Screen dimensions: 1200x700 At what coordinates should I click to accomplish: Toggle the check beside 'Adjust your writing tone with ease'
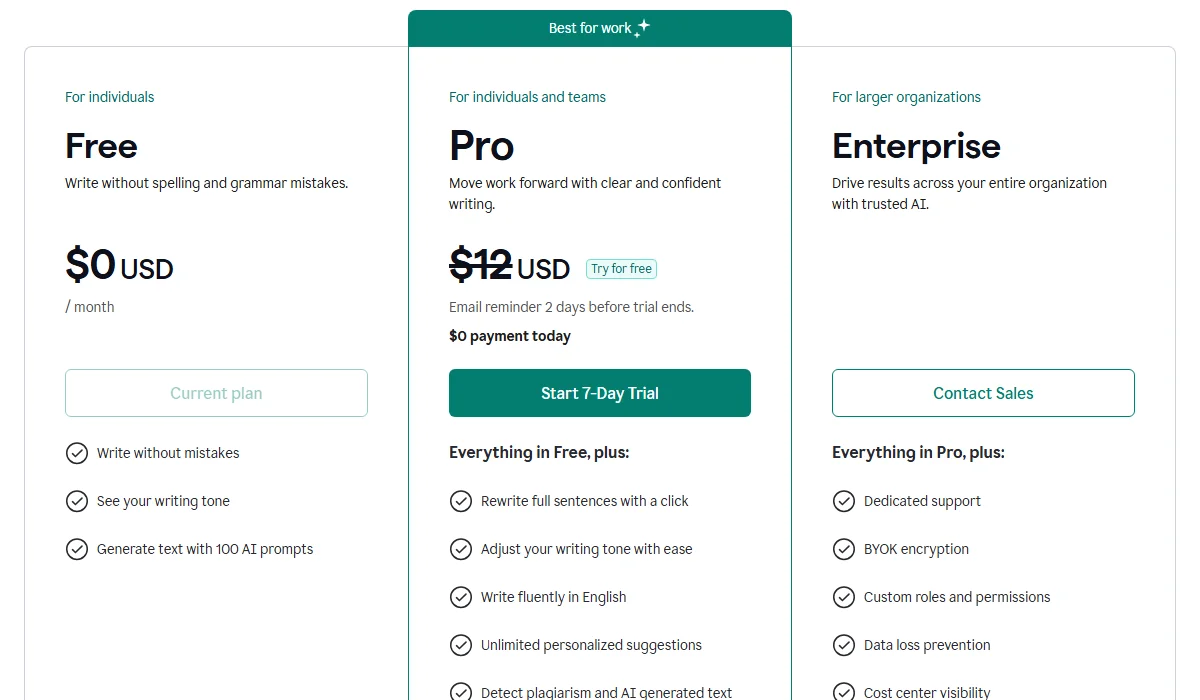(461, 549)
